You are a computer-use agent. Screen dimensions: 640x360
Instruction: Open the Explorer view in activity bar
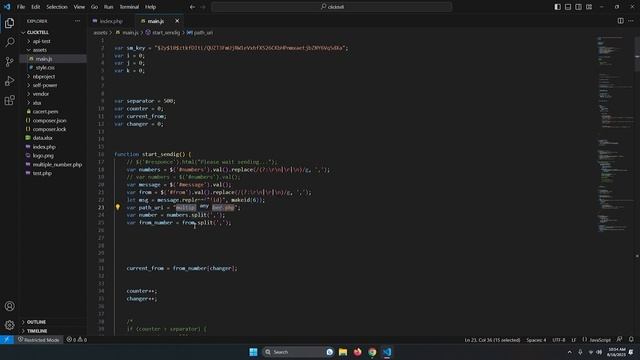coord(9,23)
